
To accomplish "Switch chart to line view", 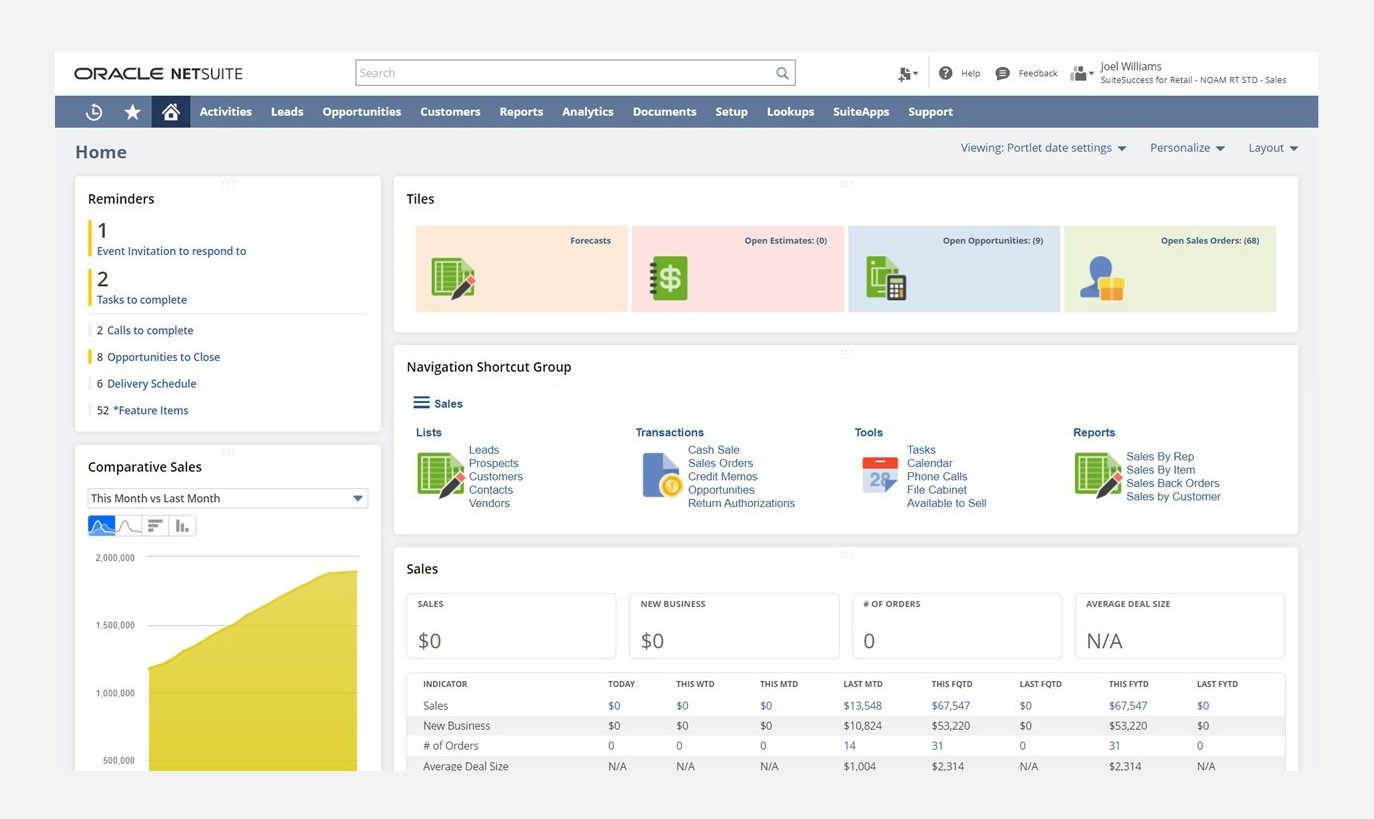I will point(129,526).
